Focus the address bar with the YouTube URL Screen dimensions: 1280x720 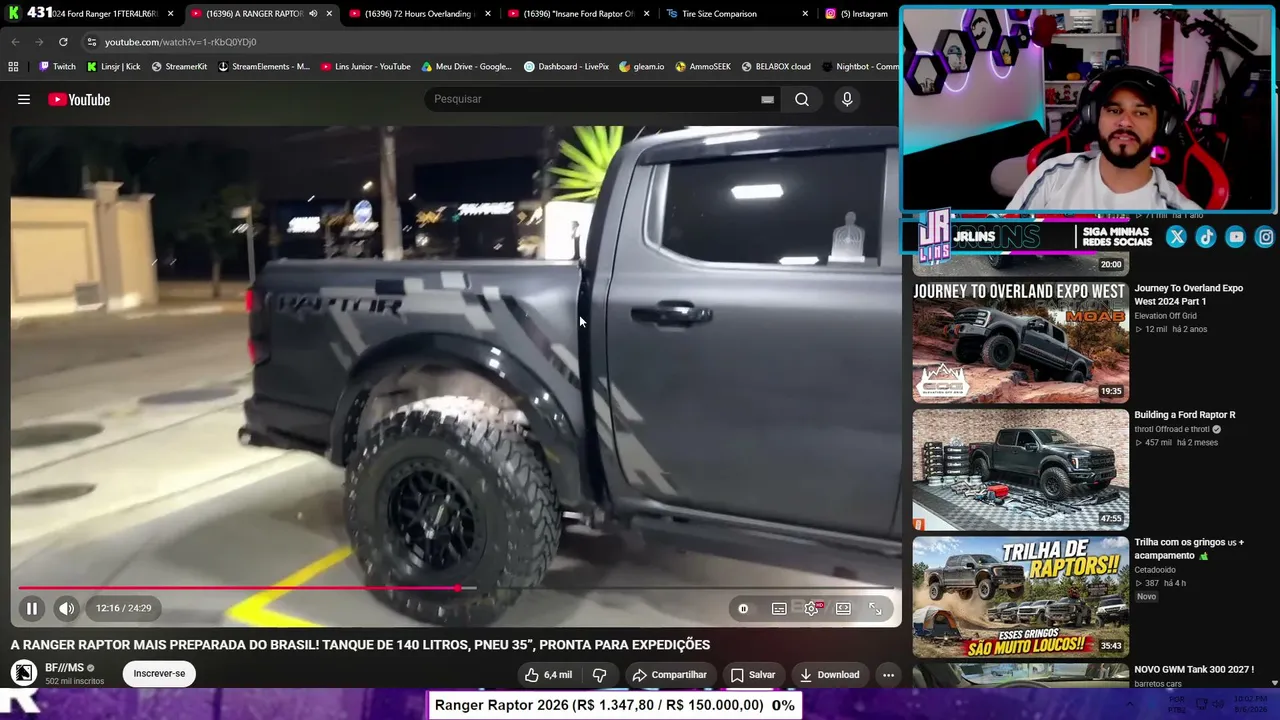(x=490, y=42)
